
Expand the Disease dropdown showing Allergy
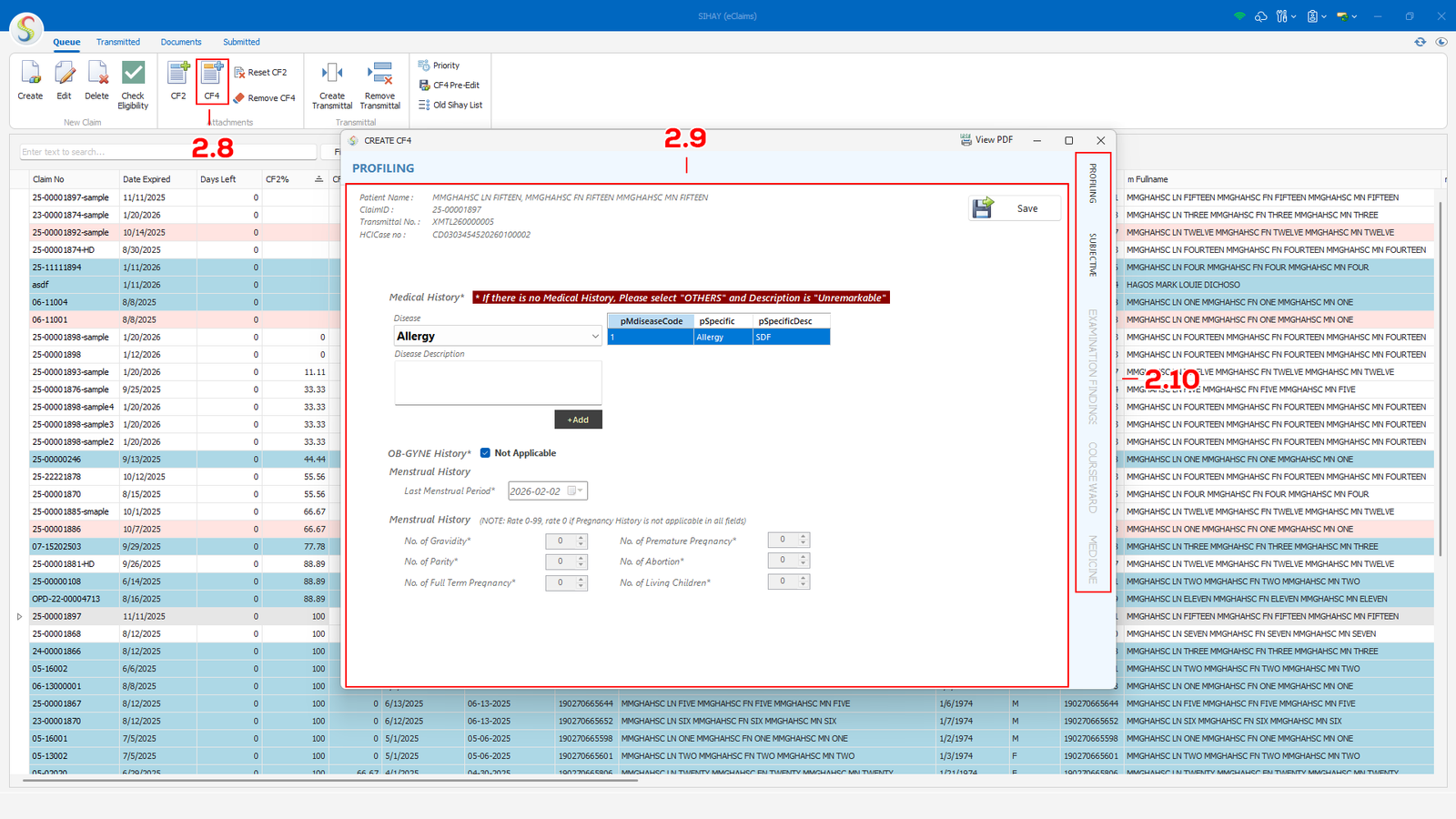(595, 337)
